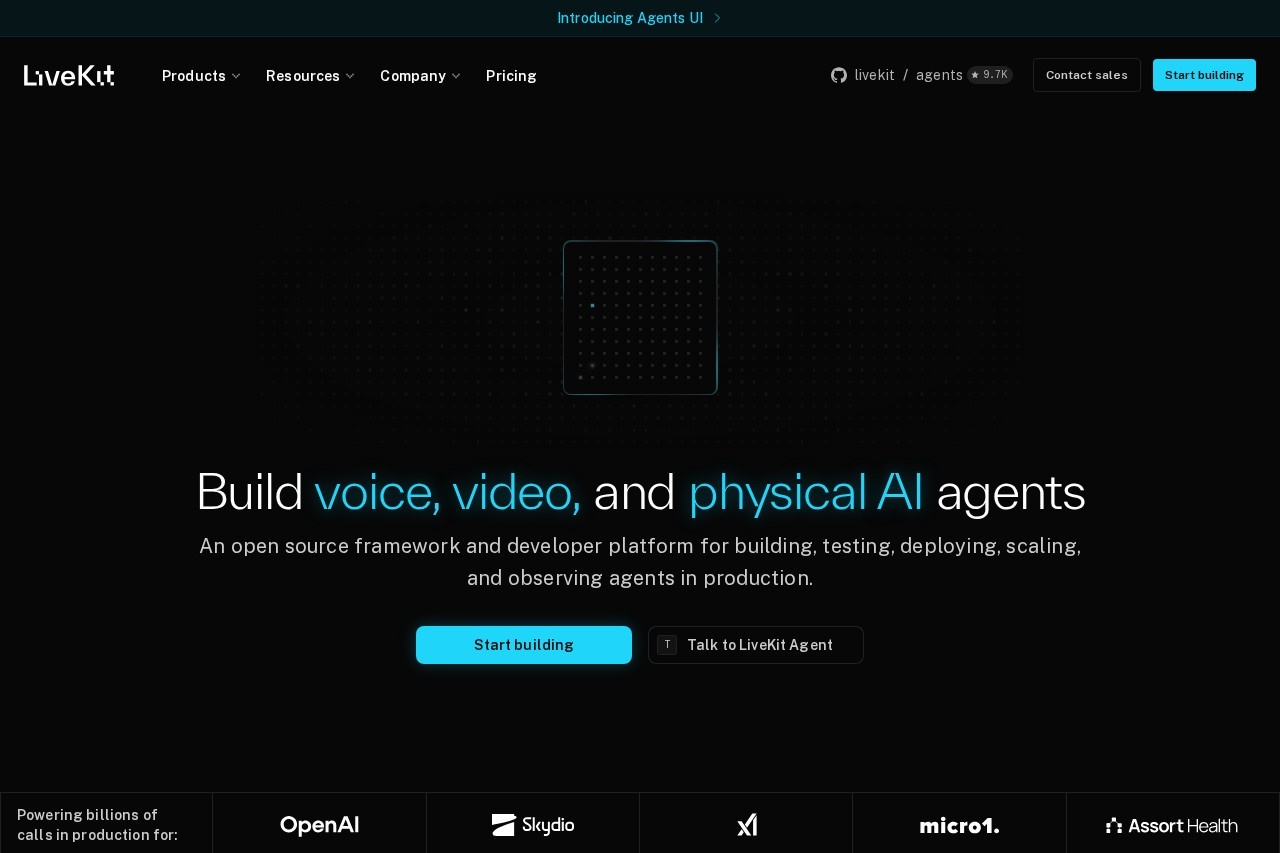Open the micro1 customer logo
This screenshot has width=1280, height=853.
959,825
